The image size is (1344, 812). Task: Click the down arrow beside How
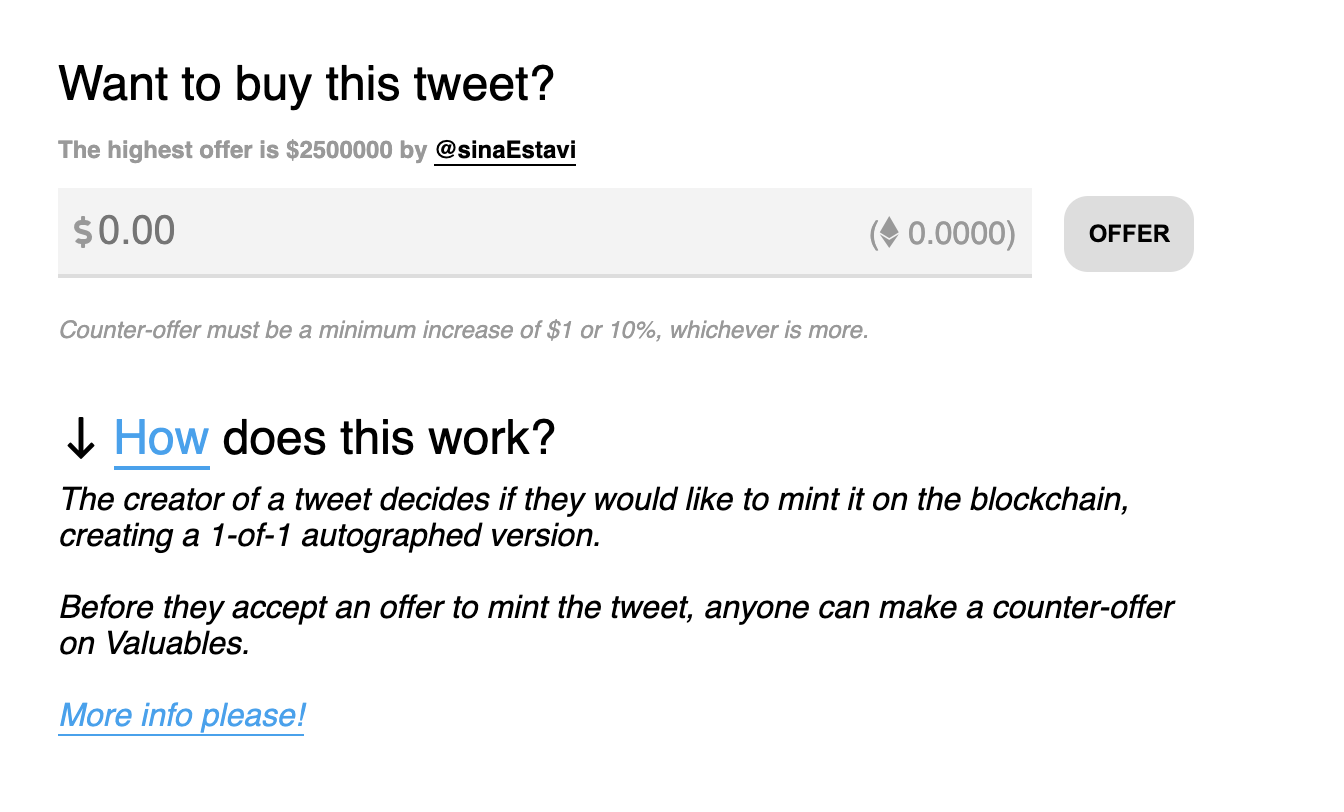pos(80,439)
